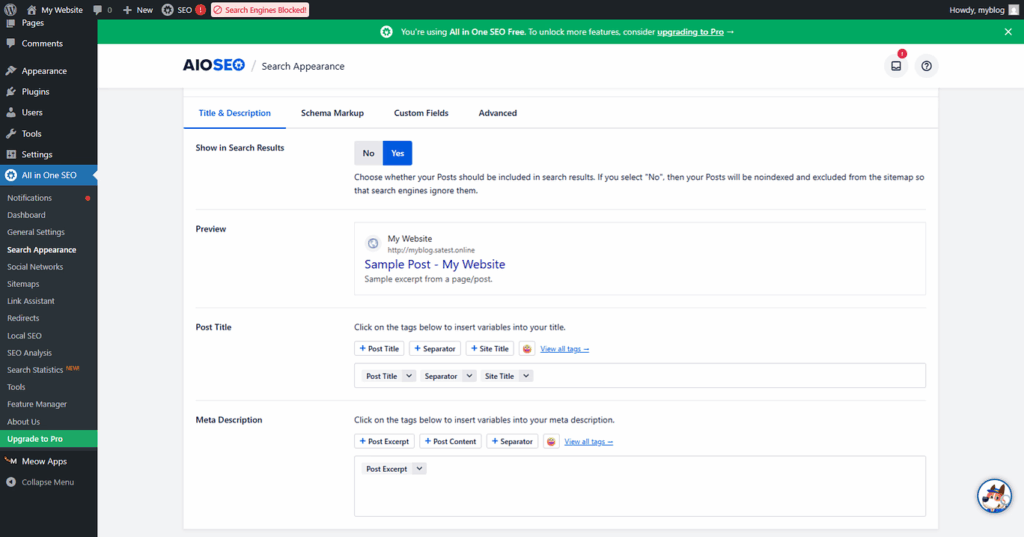The width and height of the screenshot is (1024, 537).
Task: Switch to the Schema Markup tab
Action: (x=332, y=113)
